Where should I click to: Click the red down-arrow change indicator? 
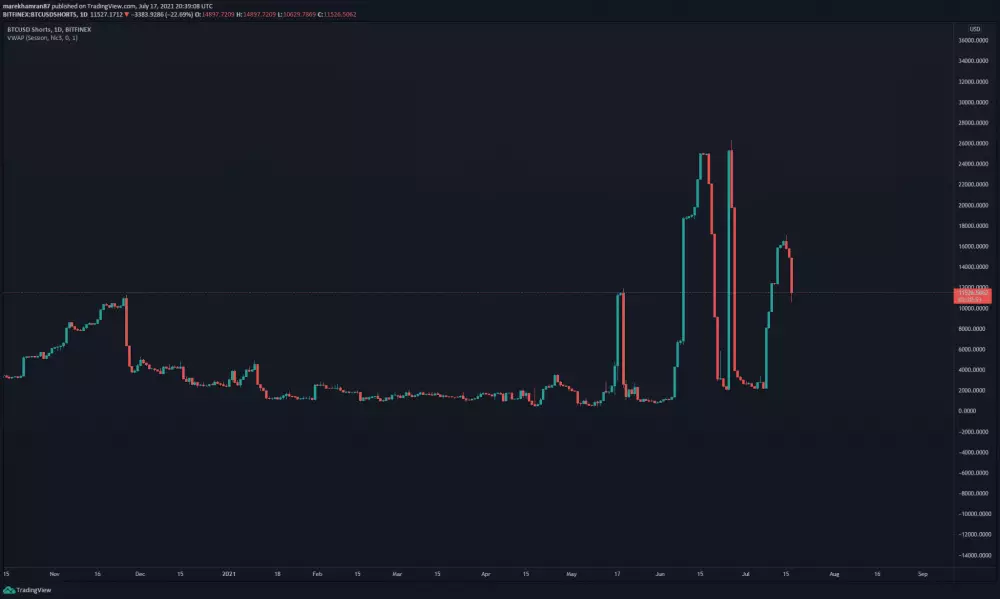pos(126,15)
